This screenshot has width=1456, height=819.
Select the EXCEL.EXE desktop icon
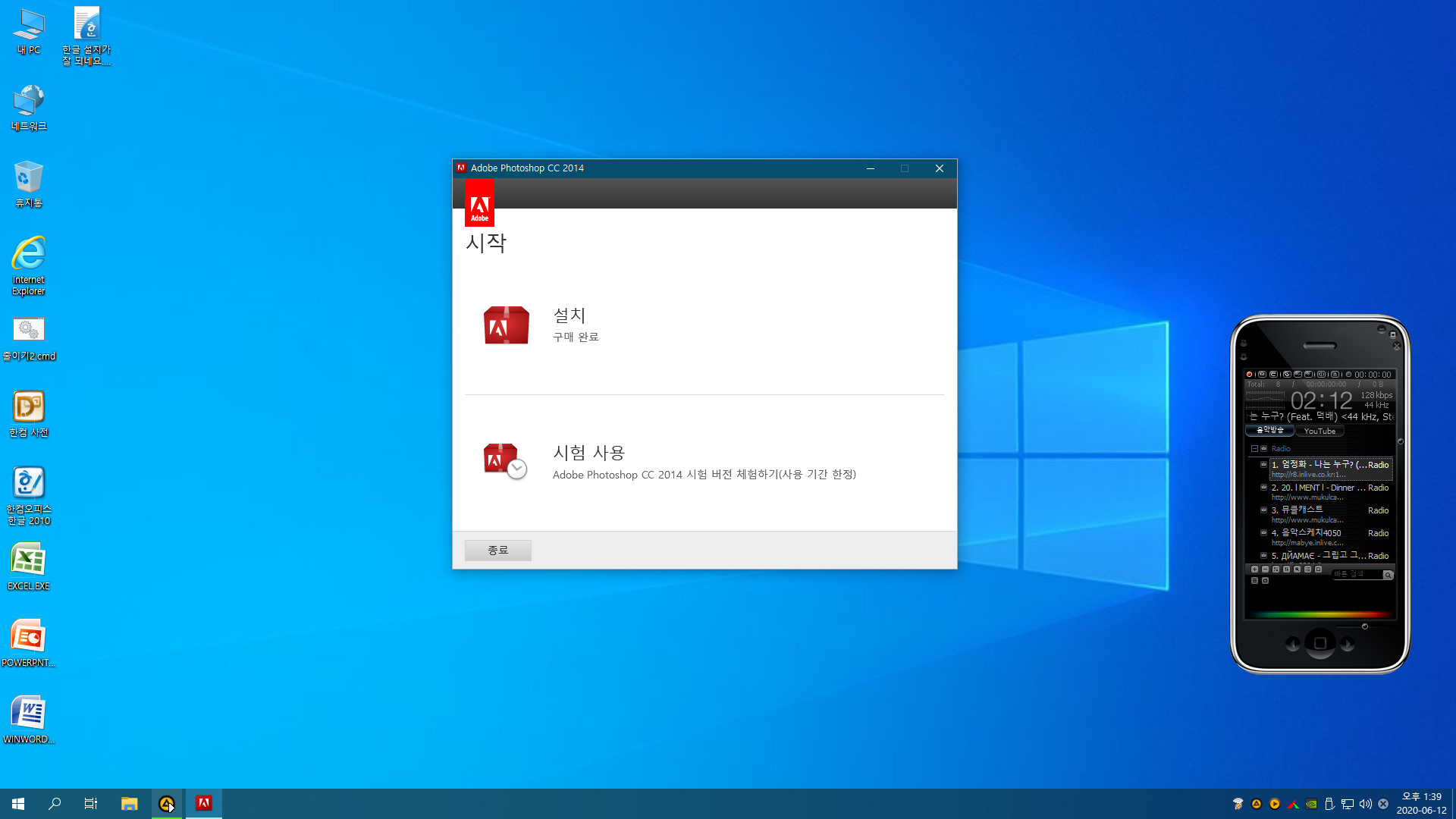pos(29,567)
